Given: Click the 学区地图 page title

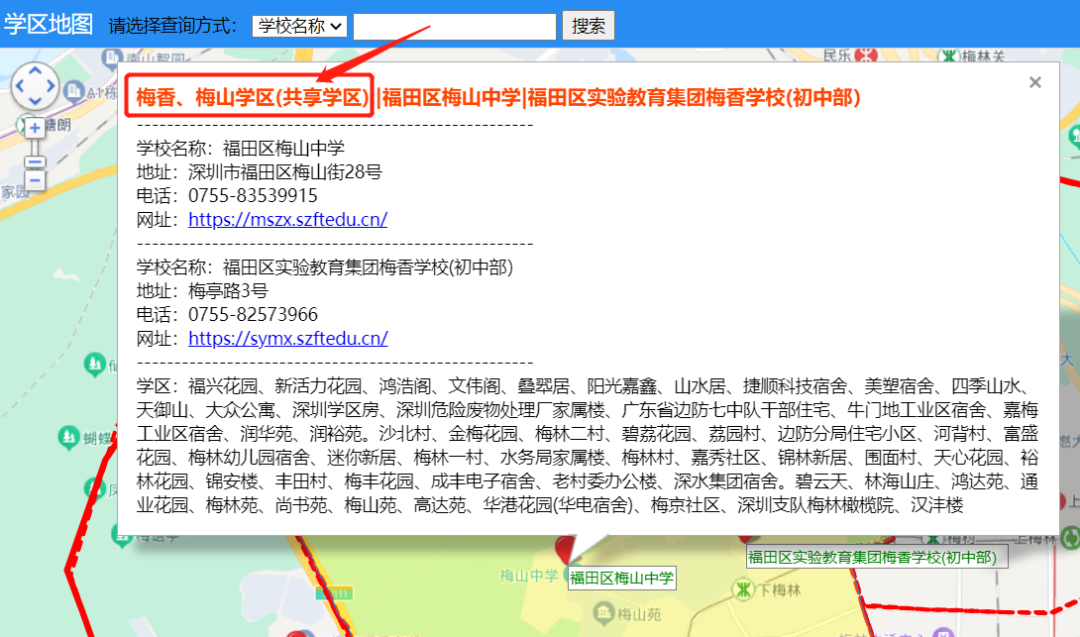Looking at the screenshot, I should tap(48, 24).
